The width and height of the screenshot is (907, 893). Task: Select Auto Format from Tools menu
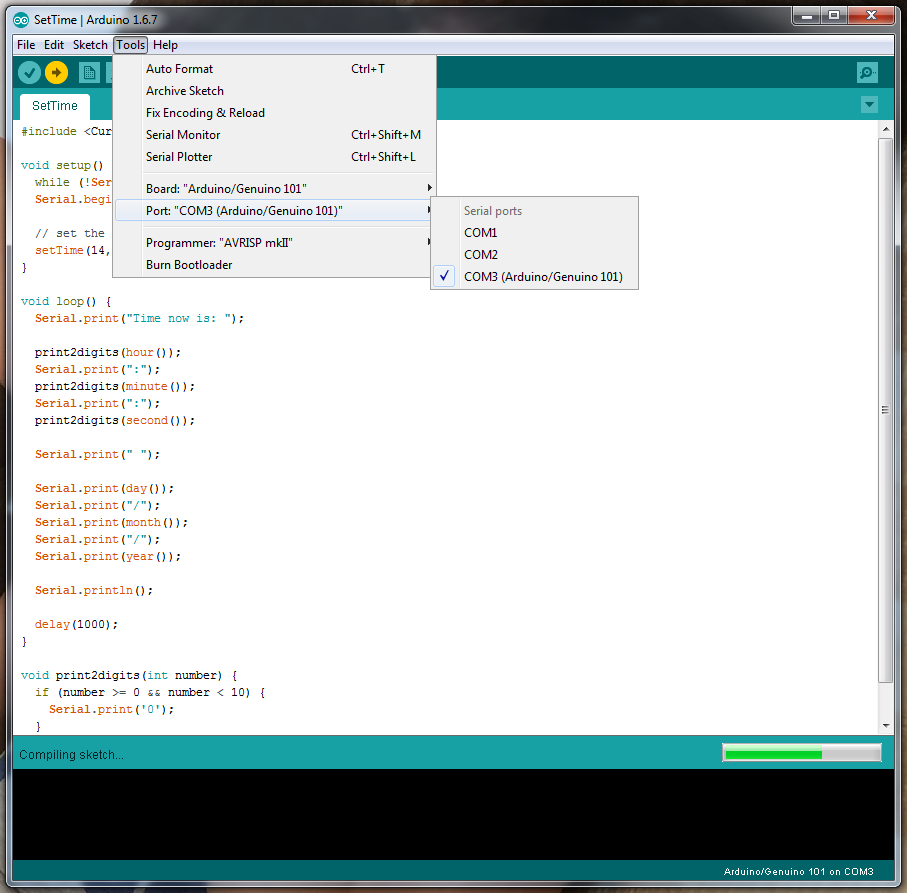pos(180,69)
